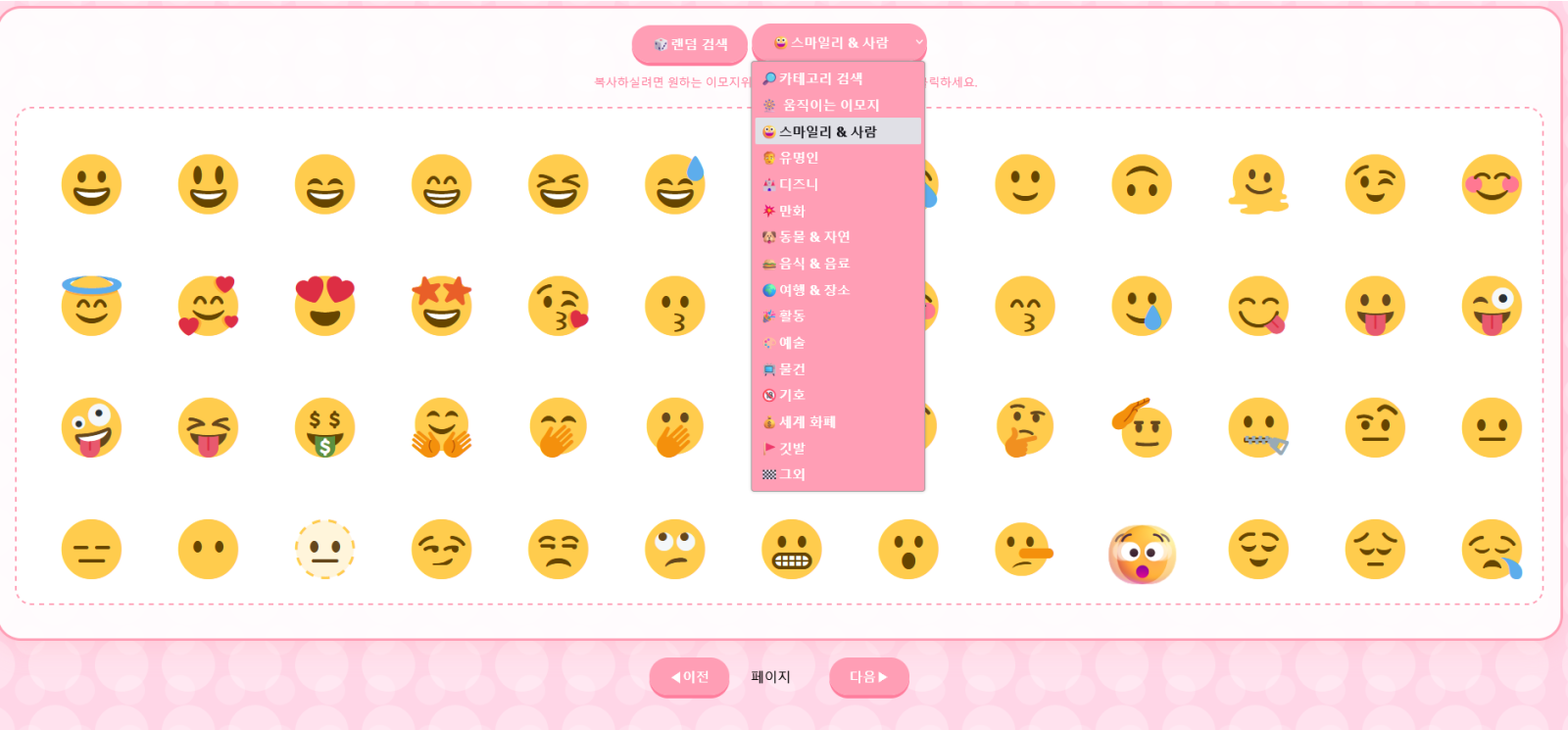The width and height of the screenshot is (1568, 730).
Task: Go to next page with 다음 button
Action: point(868,677)
